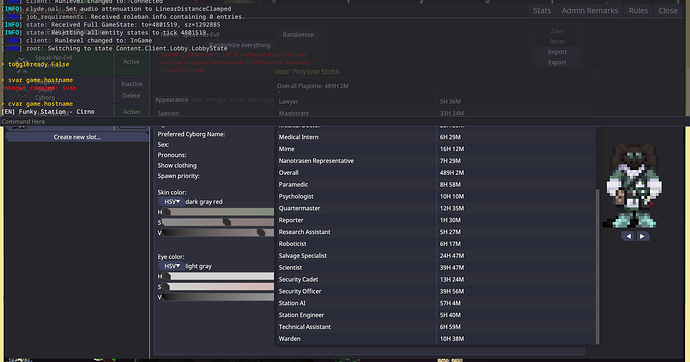
Task: Select the Medical Intern playtime row
Action: 436,137
